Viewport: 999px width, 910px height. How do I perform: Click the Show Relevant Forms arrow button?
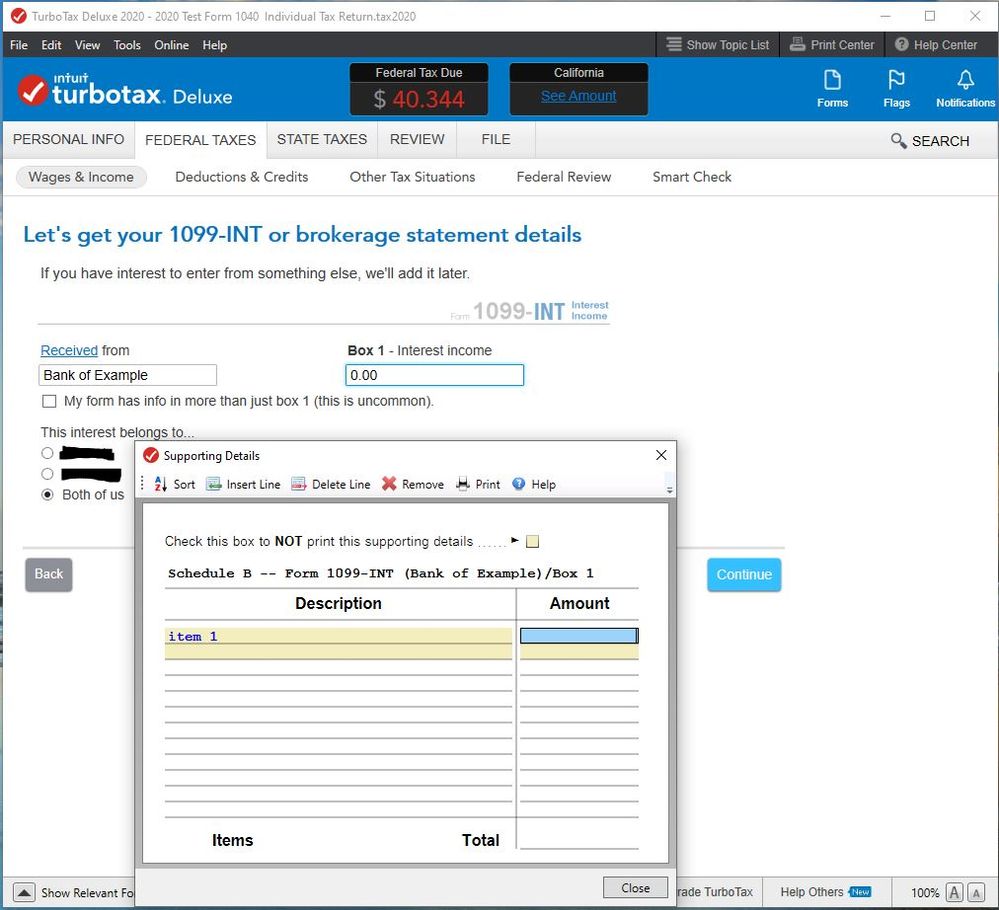24,892
